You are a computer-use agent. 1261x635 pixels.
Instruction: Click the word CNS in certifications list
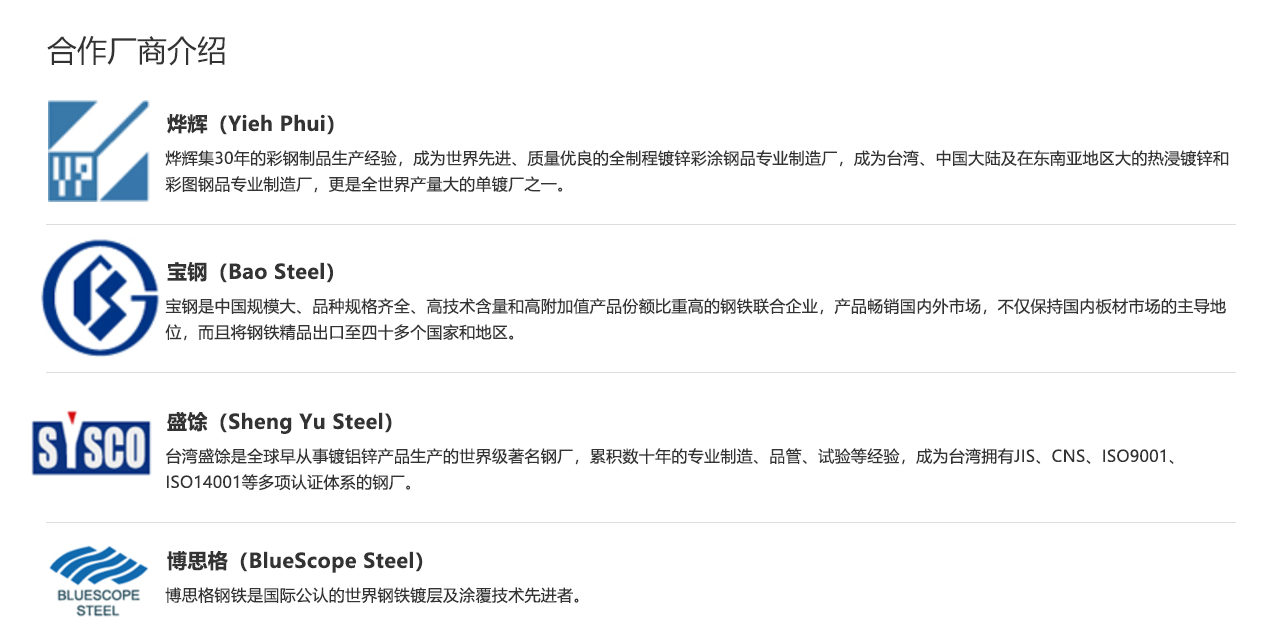[x=1069, y=457]
